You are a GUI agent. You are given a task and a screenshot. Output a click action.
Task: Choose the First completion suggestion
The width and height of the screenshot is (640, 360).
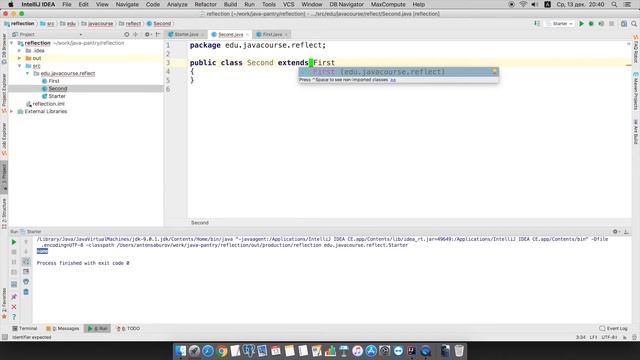[x=398, y=72]
